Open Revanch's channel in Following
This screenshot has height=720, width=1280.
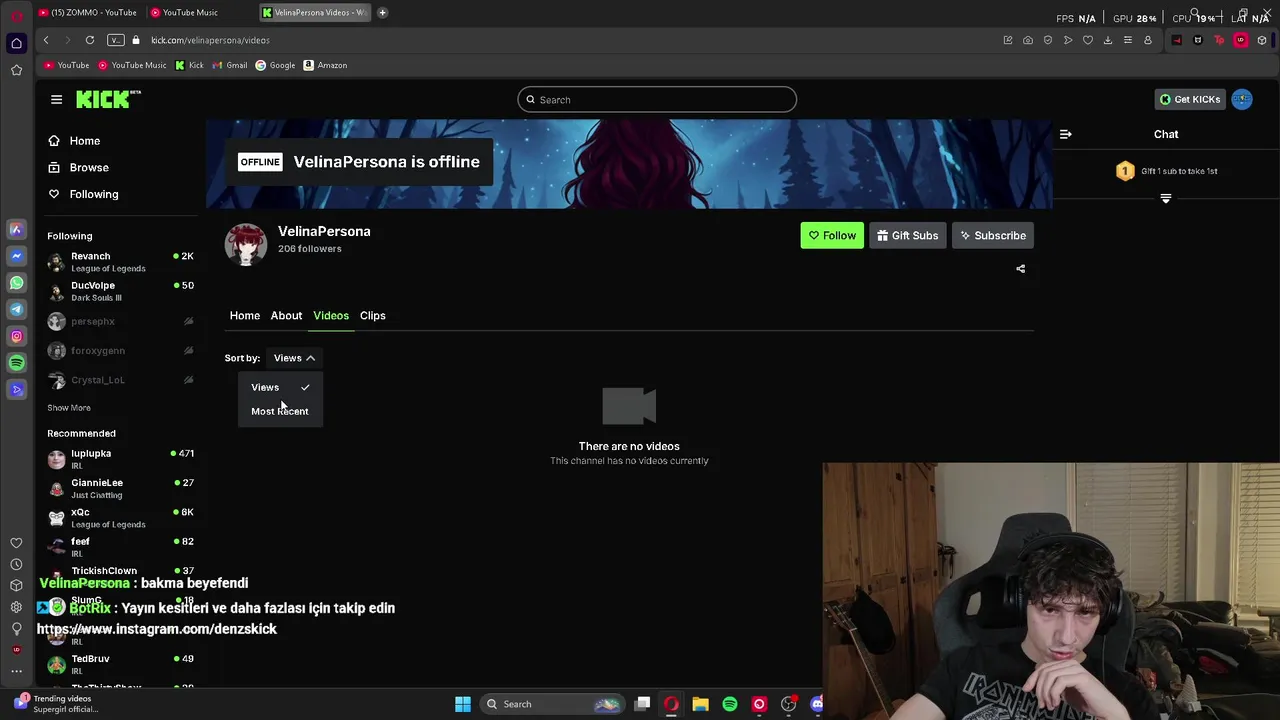120,262
